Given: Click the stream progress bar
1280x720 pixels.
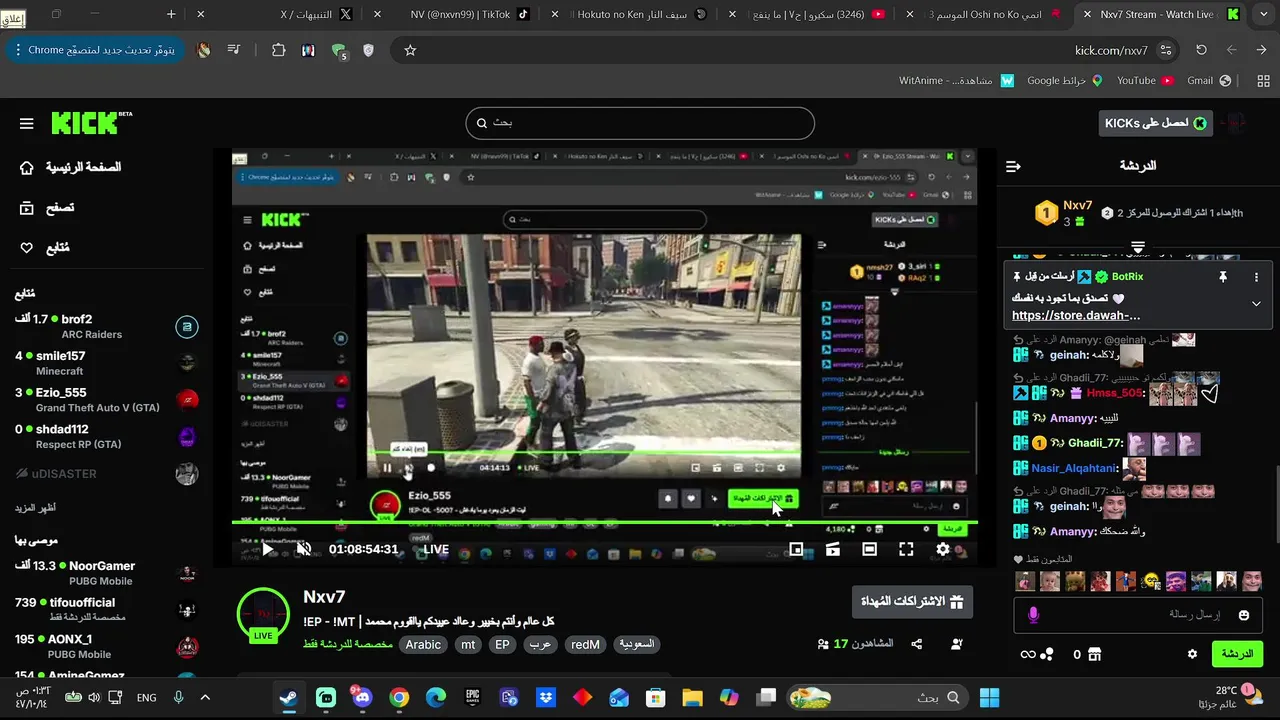Looking at the screenshot, I should 604,522.
